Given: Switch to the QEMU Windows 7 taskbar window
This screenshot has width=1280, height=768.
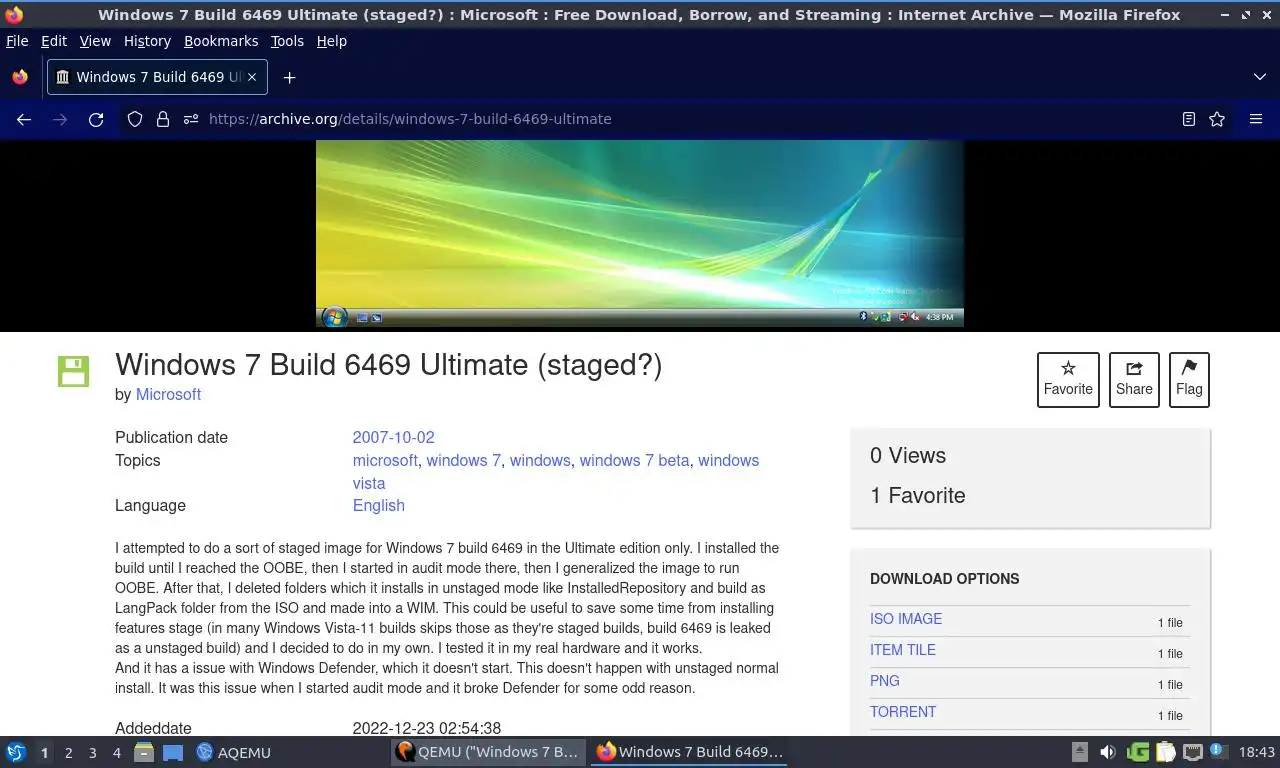Looking at the screenshot, I should [x=487, y=752].
